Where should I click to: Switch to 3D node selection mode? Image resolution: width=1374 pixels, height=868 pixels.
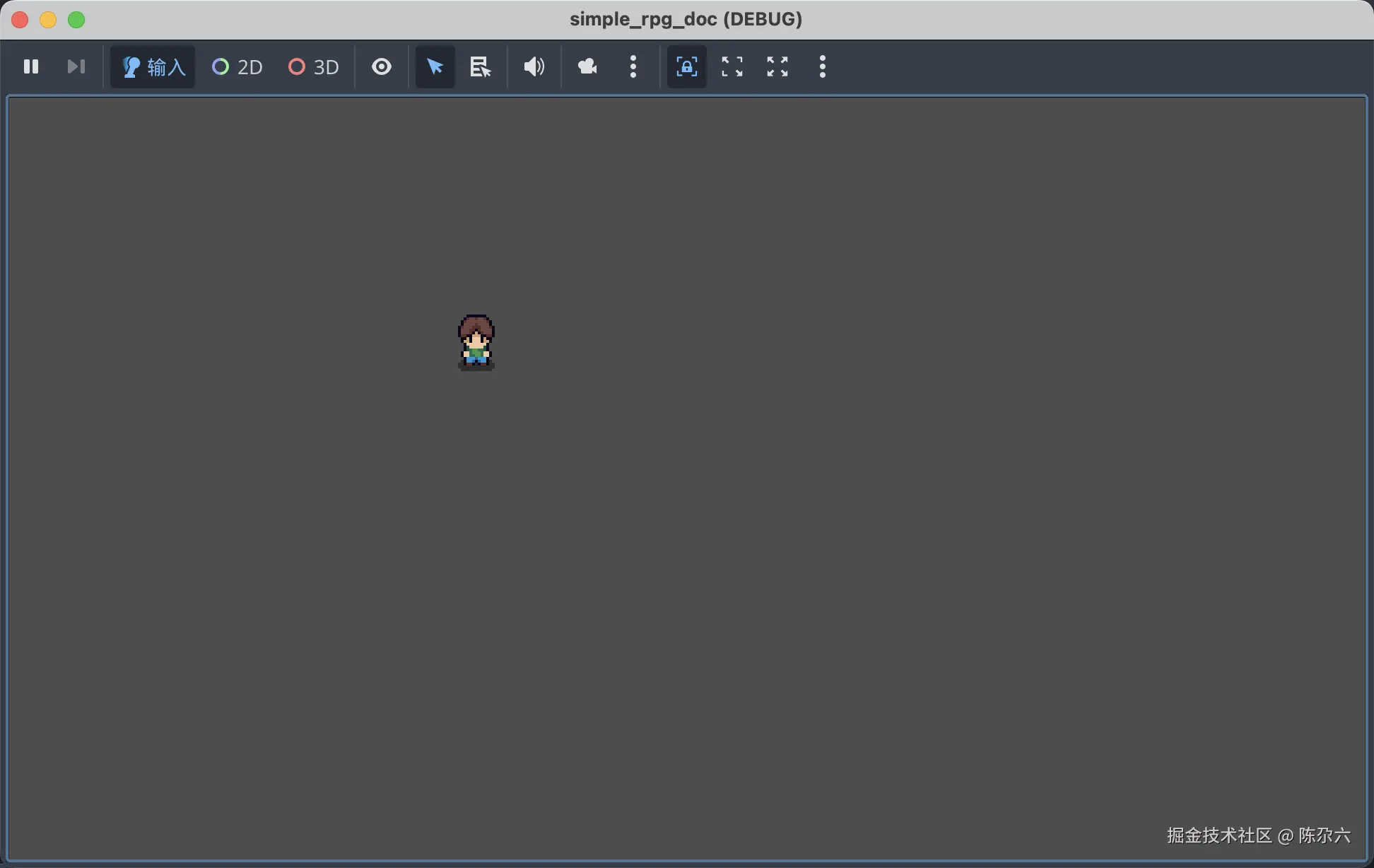coord(314,66)
